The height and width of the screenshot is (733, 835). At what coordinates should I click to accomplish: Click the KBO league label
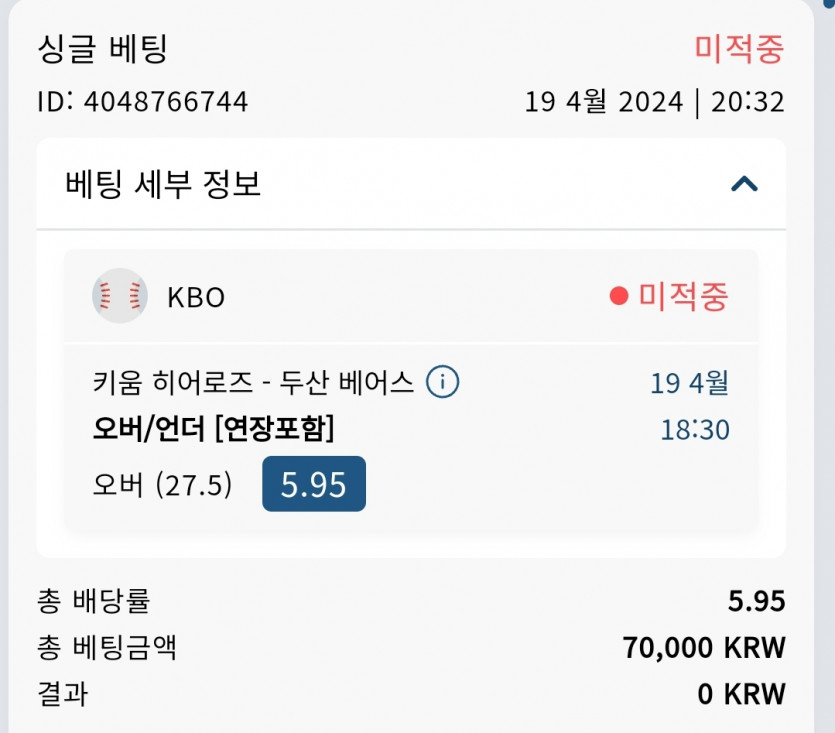click(196, 297)
